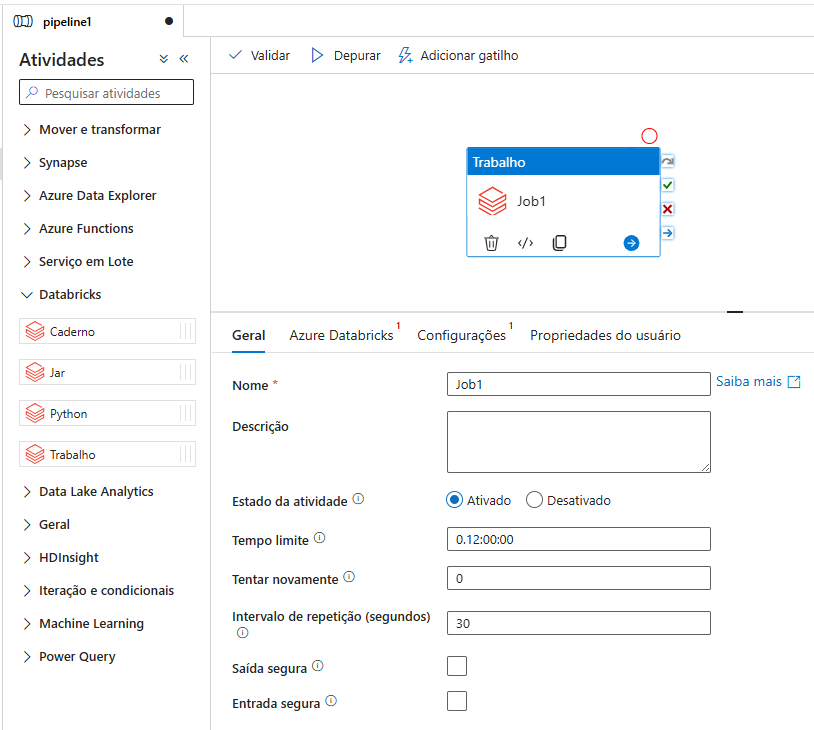Show info for Saída segura
The width and height of the screenshot is (814, 730).
tap(318, 666)
